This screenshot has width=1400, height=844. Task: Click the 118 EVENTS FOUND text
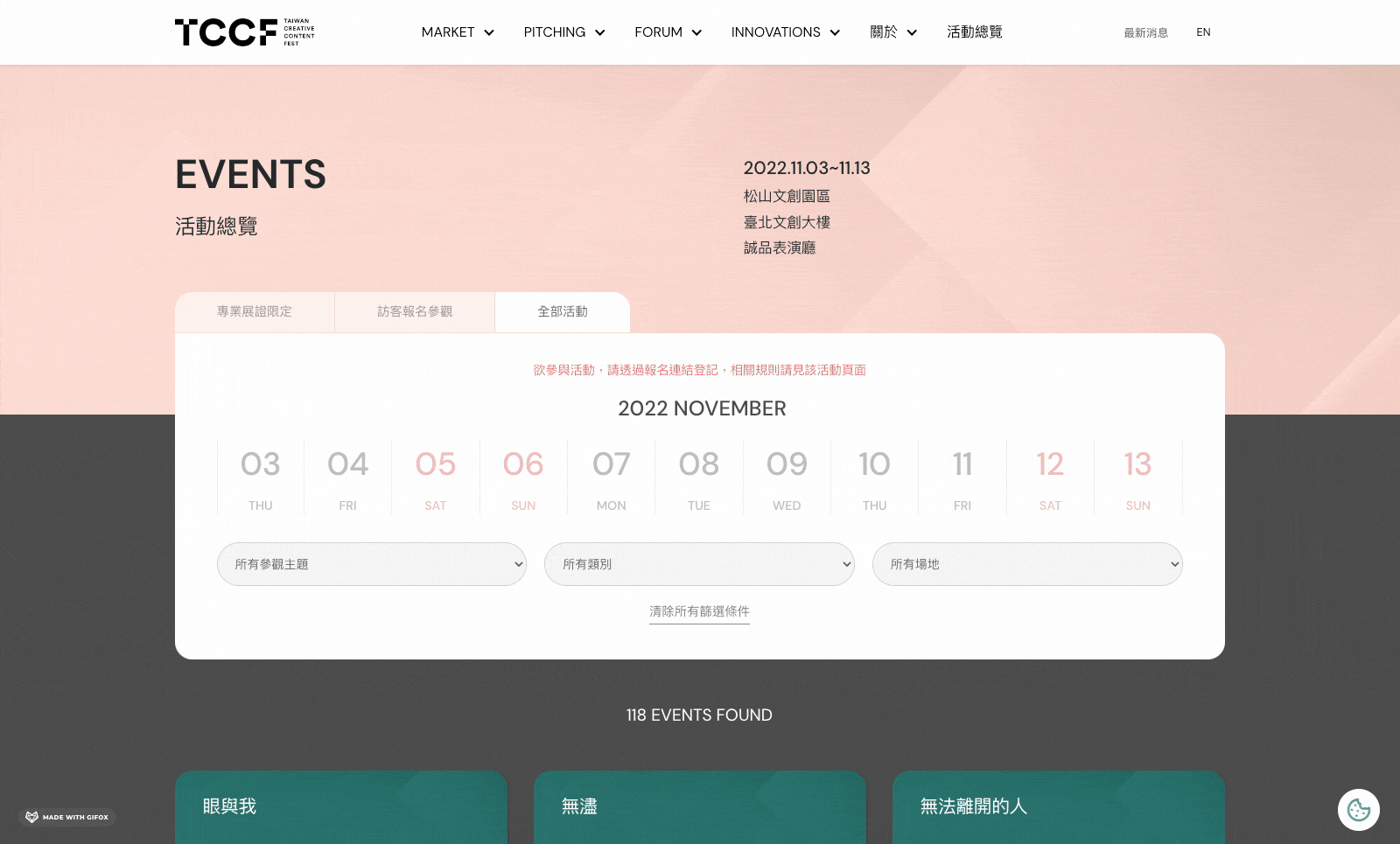click(x=699, y=715)
